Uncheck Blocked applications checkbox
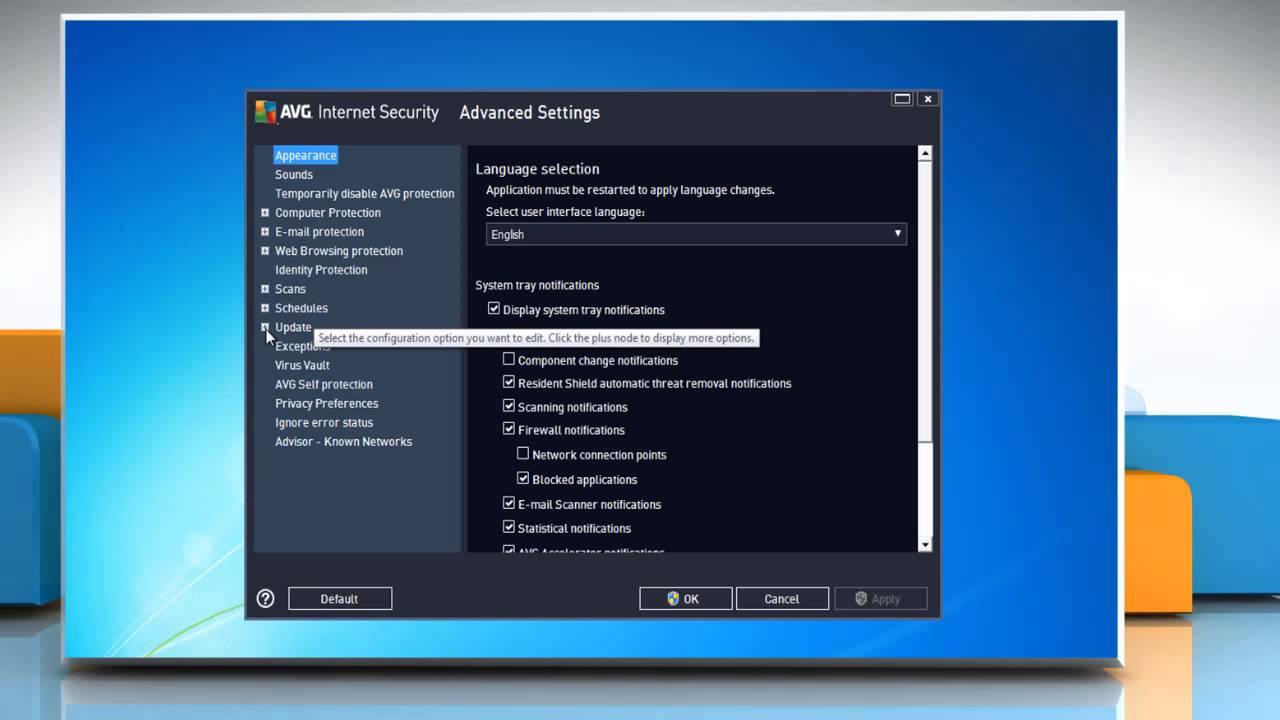Image resolution: width=1280 pixels, height=720 pixels. coord(523,479)
